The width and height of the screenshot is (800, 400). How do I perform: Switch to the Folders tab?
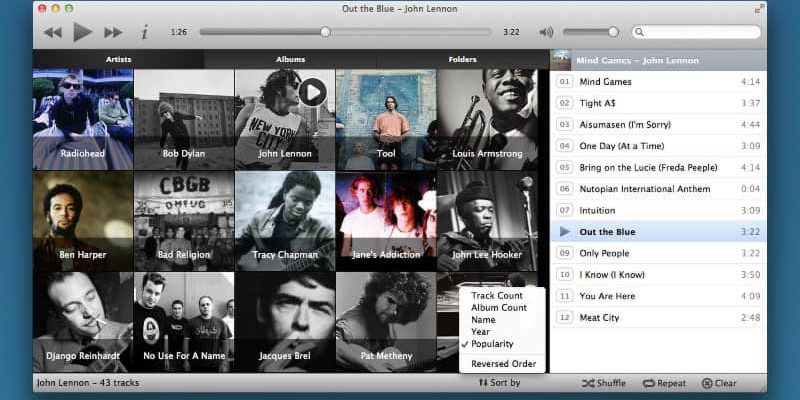click(463, 59)
